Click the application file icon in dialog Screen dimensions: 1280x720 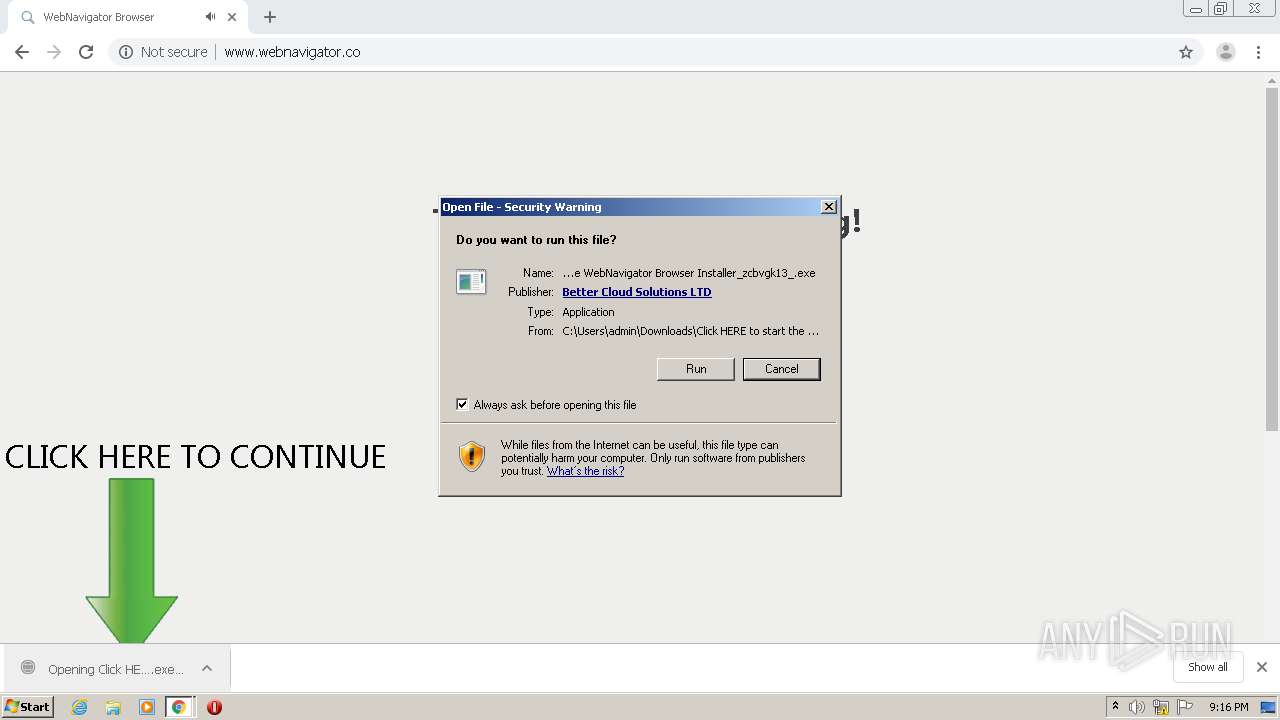[x=471, y=282]
